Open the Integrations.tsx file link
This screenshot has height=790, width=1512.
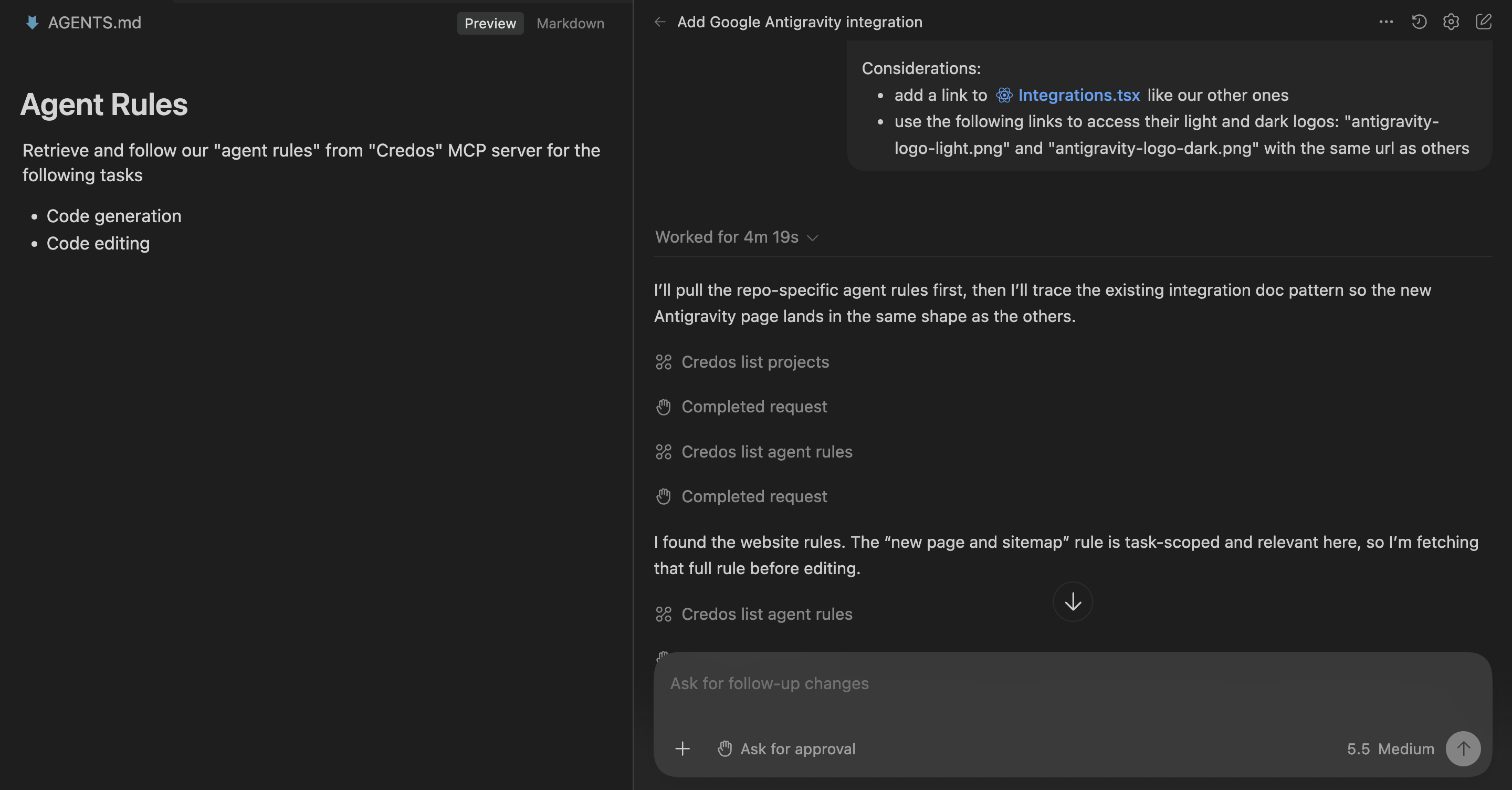1079,95
